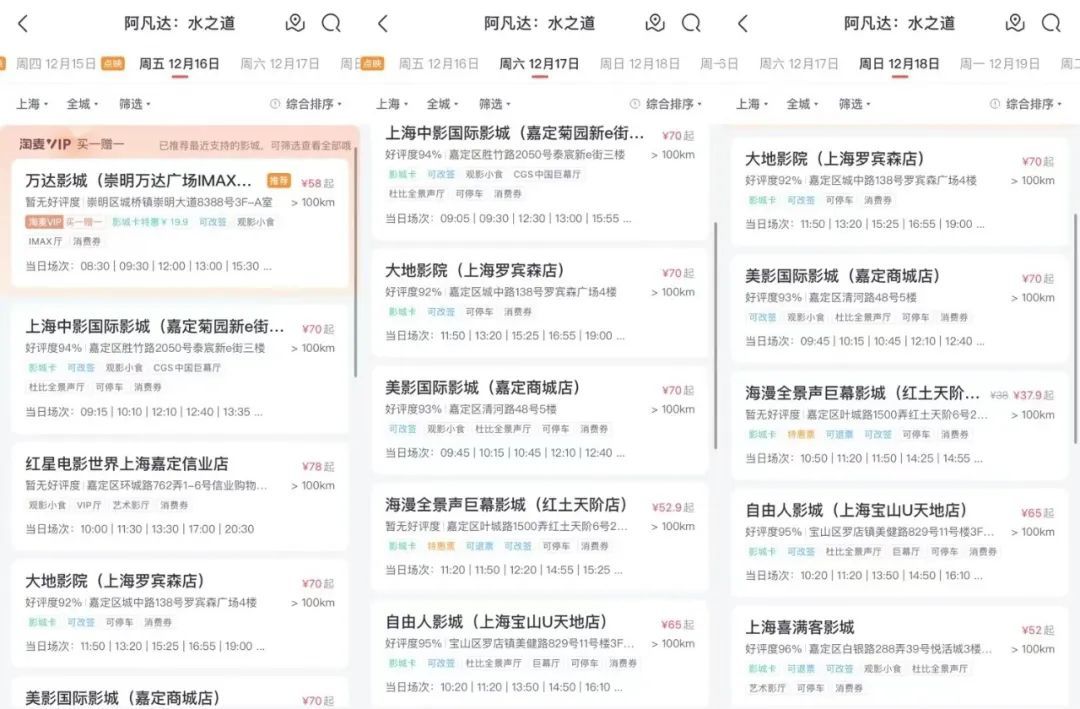Viewport: 1080px width, 709px height.
Task: Open 筛选 filter dropdown on 12月17日 screen
Action: click(495, 104)
